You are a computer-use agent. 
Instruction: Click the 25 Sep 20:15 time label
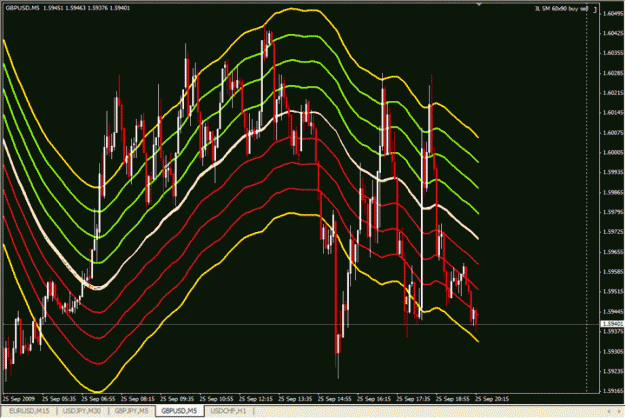pyautogui.click(x=491, y=399)
